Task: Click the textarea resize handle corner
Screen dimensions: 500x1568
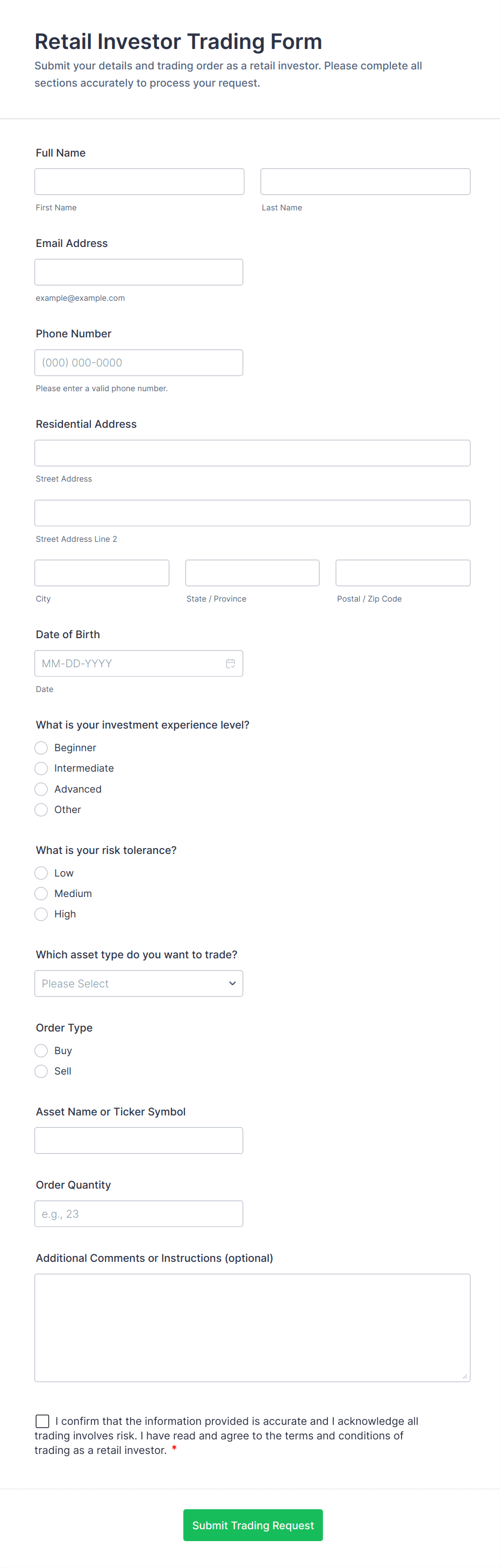Action: 465,1376
